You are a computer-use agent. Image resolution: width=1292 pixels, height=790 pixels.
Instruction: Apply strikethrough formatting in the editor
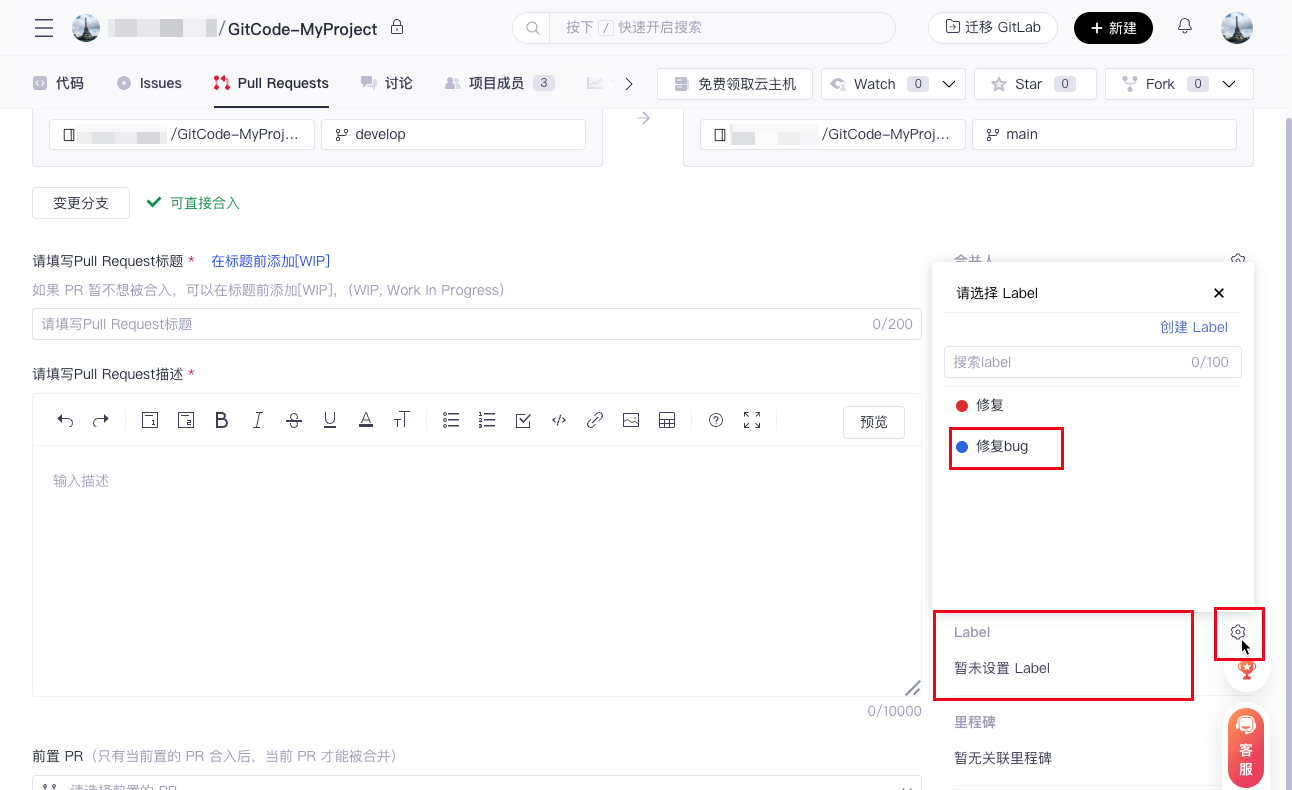[x=294, y=421]
